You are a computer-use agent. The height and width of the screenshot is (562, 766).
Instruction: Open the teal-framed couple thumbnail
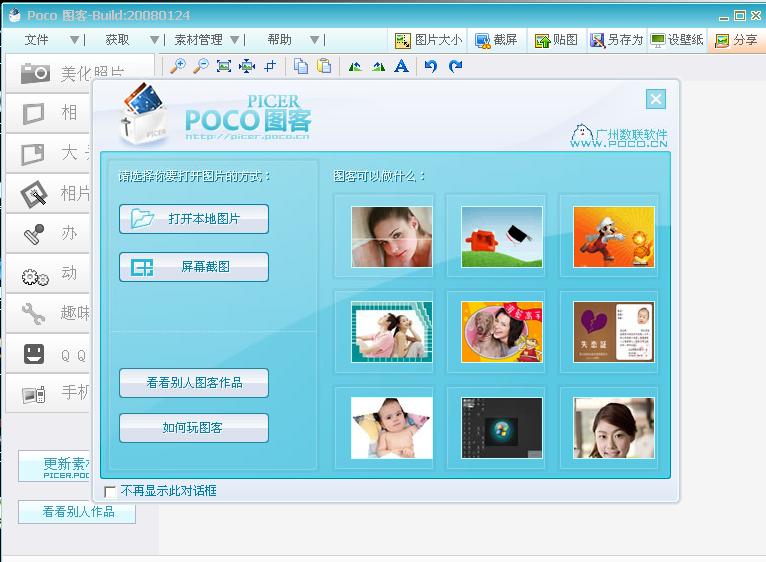392,332
